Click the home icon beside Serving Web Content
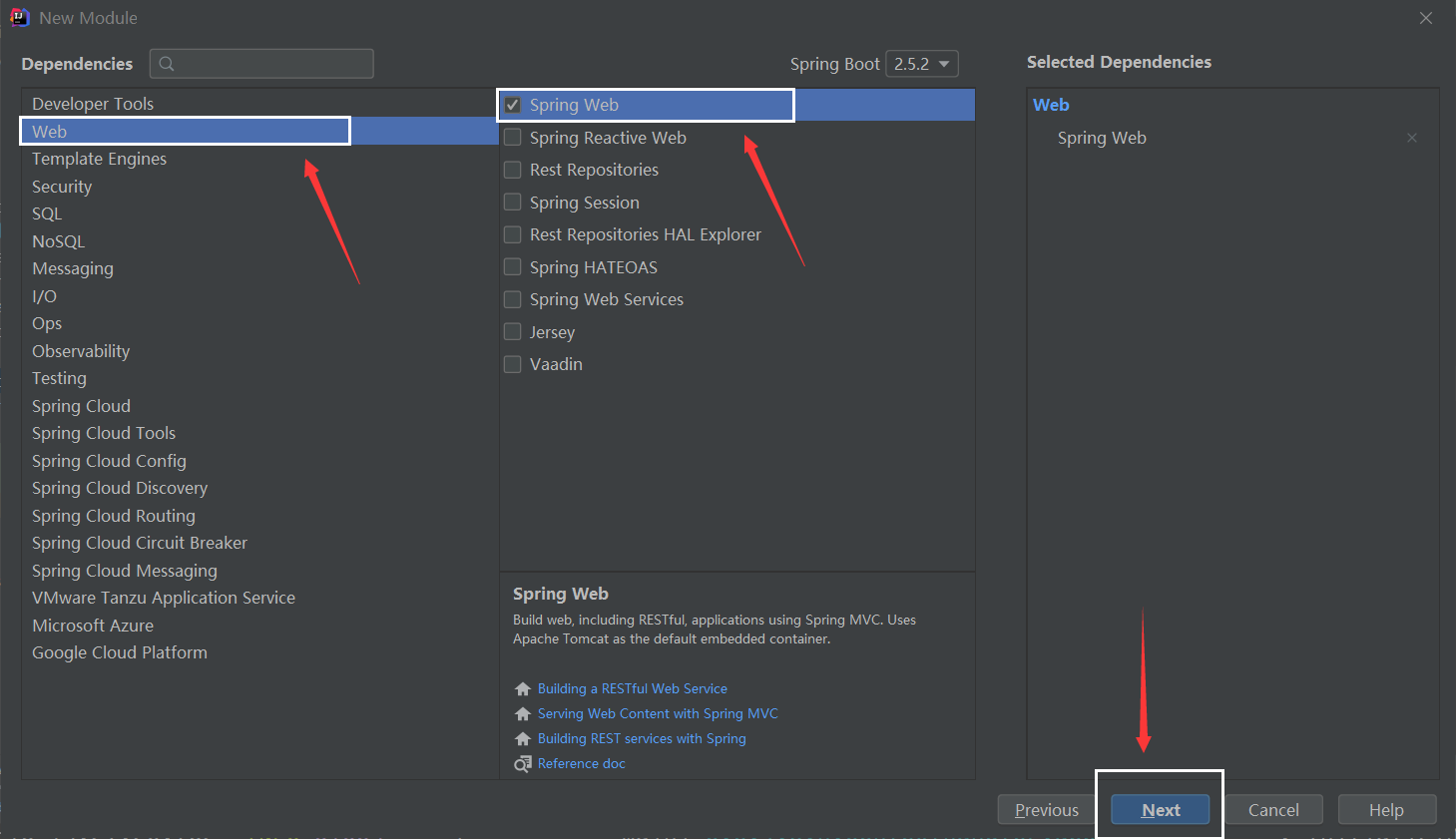Viewport: 1456px width, 839px height. point(523,713)
